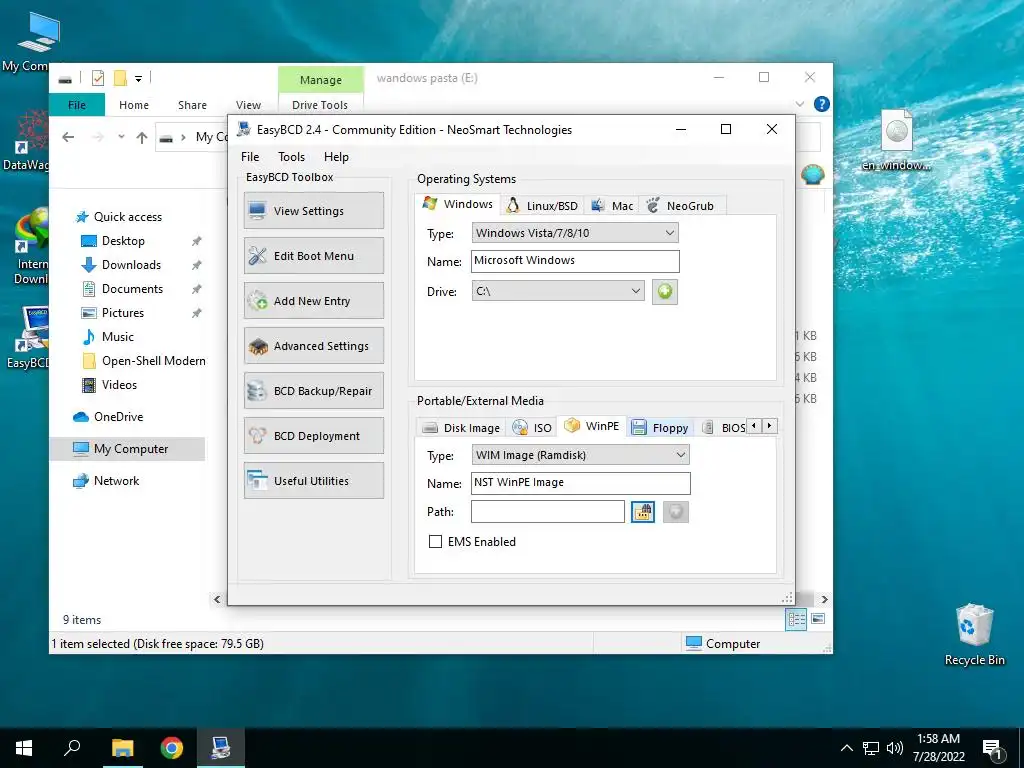Click the Add New Entry button
Viewport: 1024px width, 768px height.
point(313,301)
